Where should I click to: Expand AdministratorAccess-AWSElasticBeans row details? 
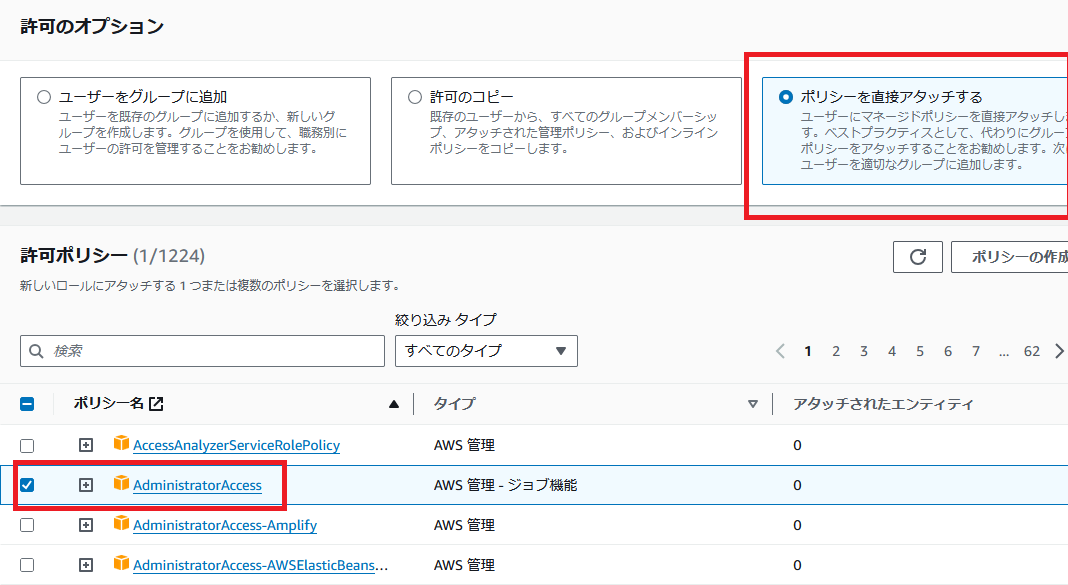pyautogui.click(x=86, y=565)
